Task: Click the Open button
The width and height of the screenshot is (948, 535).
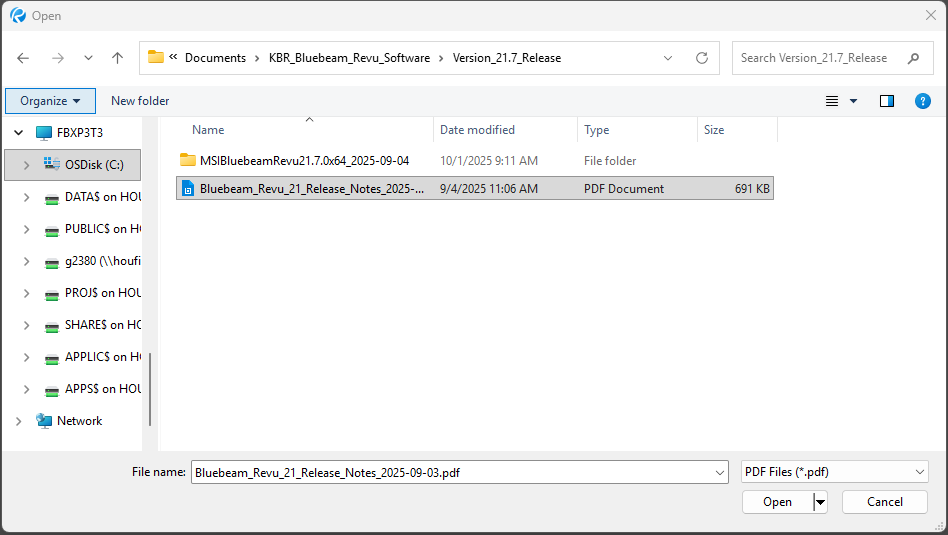Action: tap(778, 502)
